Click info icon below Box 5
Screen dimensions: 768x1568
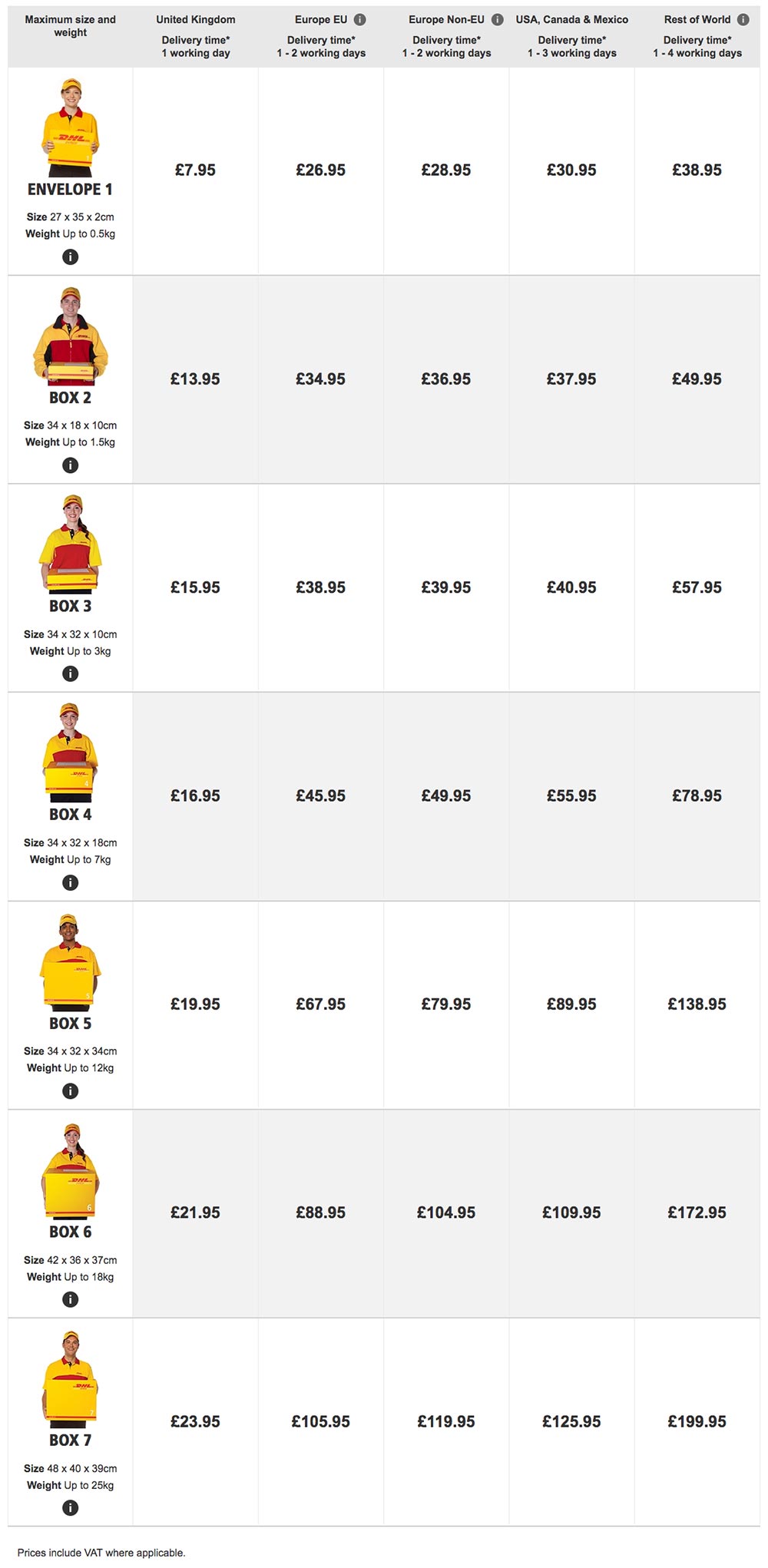tap(70, 1091)
